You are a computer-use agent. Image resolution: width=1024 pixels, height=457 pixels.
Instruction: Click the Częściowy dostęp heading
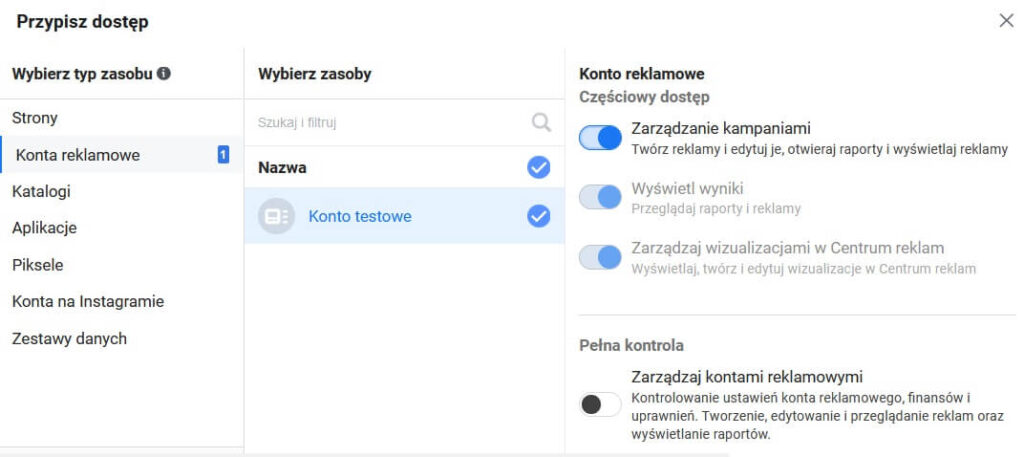tap(645, 97)
